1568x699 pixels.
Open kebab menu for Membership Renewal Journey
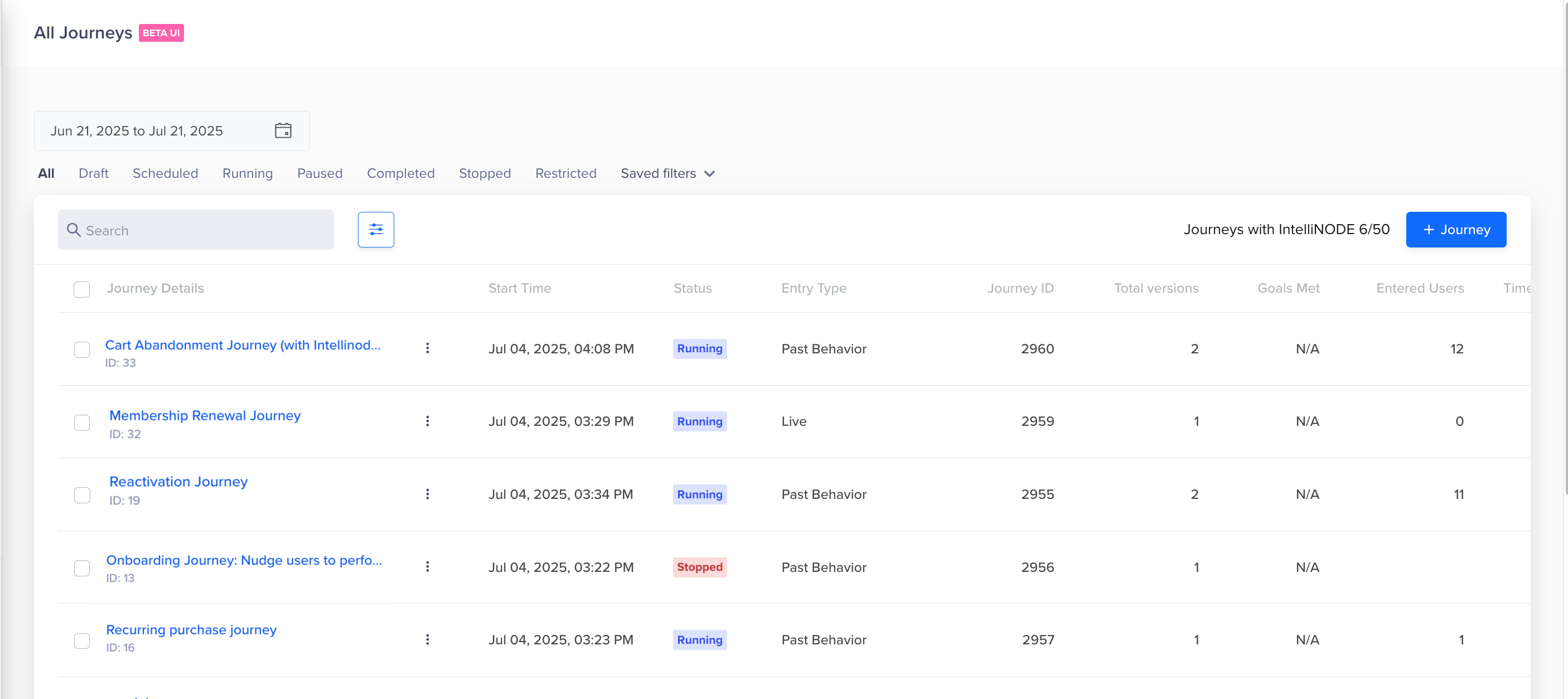427,421
